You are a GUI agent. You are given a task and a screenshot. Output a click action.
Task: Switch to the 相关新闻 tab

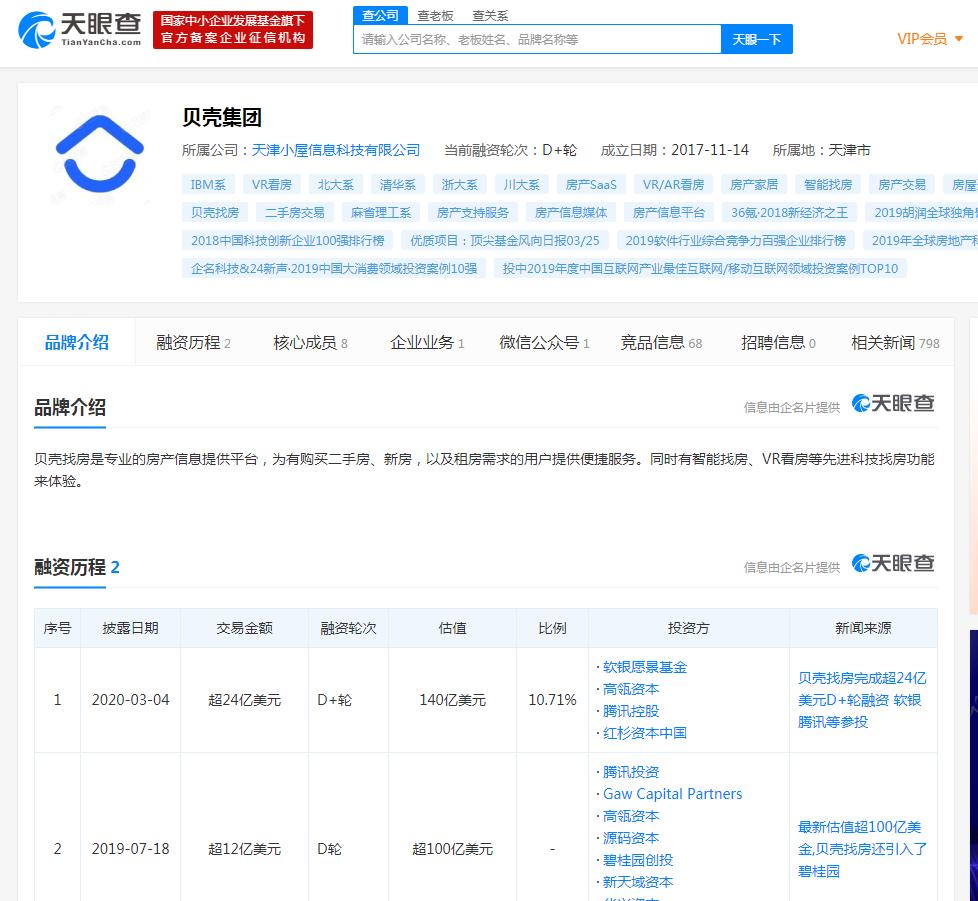pos(895,342)
